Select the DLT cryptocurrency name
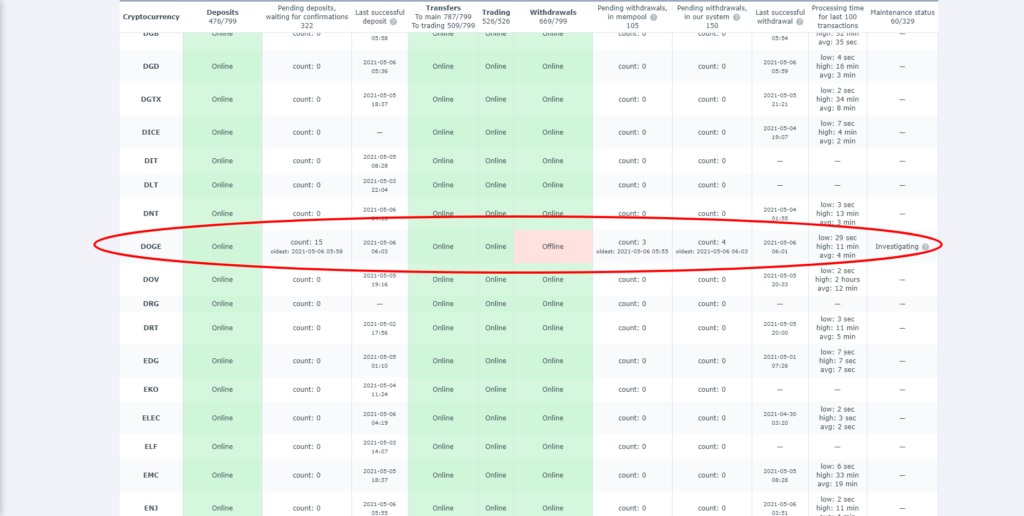 151,185
